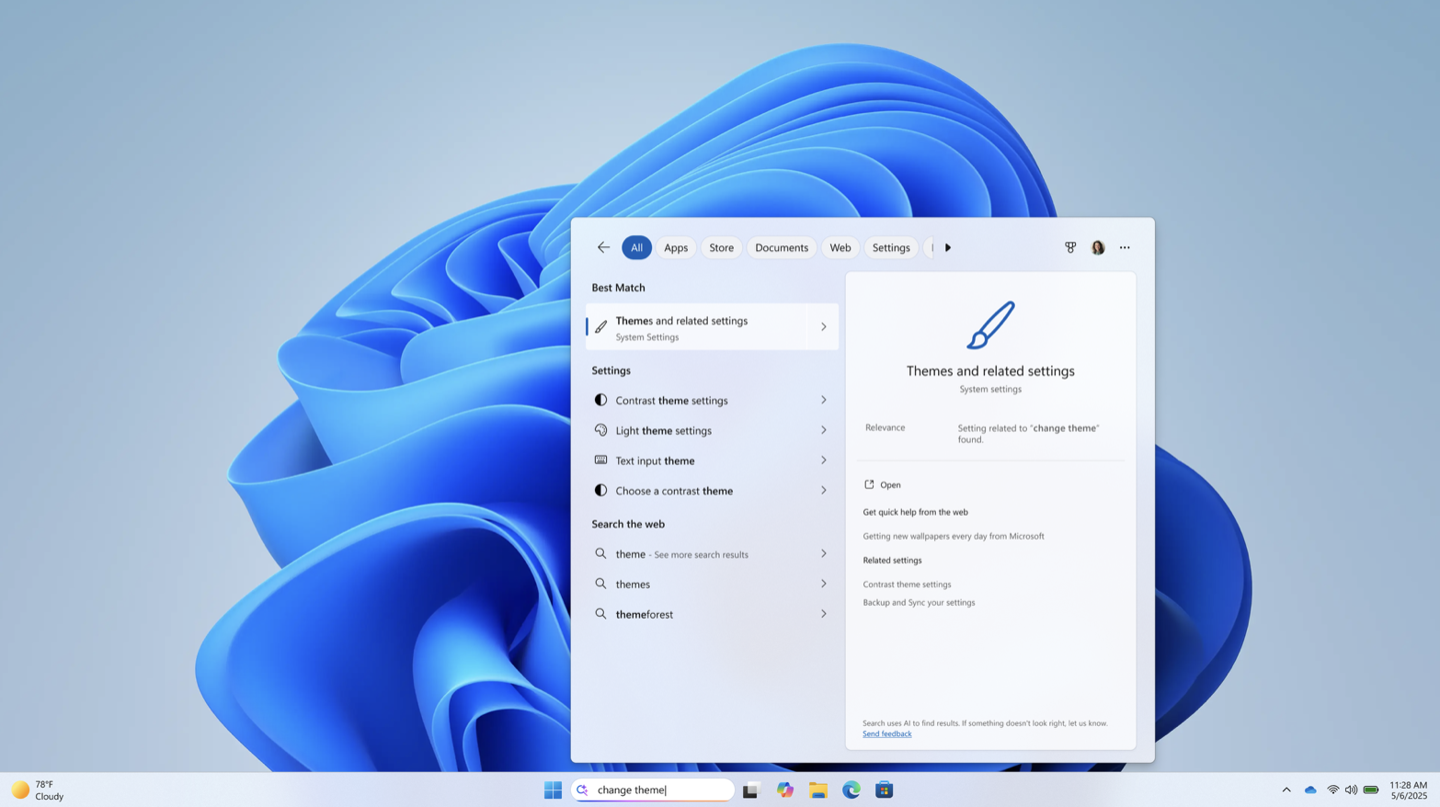The height and width of the screenshot is (807, 1440).
Task: Expand the themeforest web suggestion chevron
Action: pyautogui.click(x=823, y=613)
